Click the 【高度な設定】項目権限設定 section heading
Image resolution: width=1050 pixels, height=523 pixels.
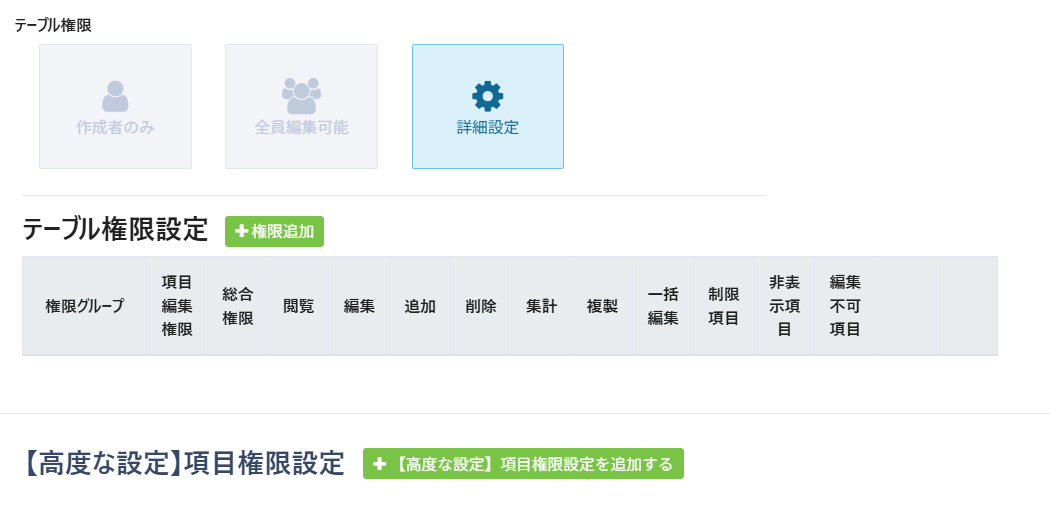183,463
